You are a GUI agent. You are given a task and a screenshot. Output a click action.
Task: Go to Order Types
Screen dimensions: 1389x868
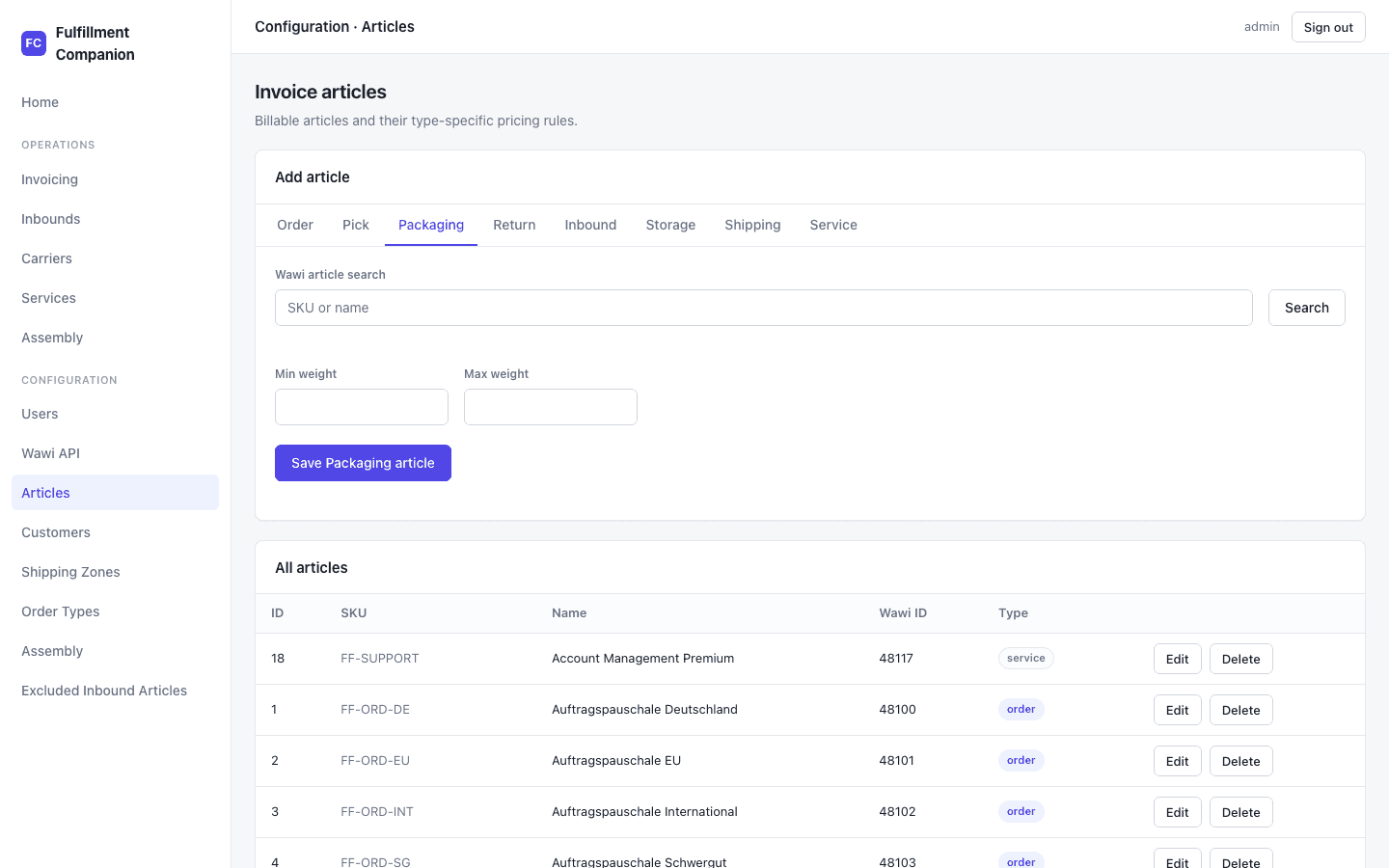115,611
